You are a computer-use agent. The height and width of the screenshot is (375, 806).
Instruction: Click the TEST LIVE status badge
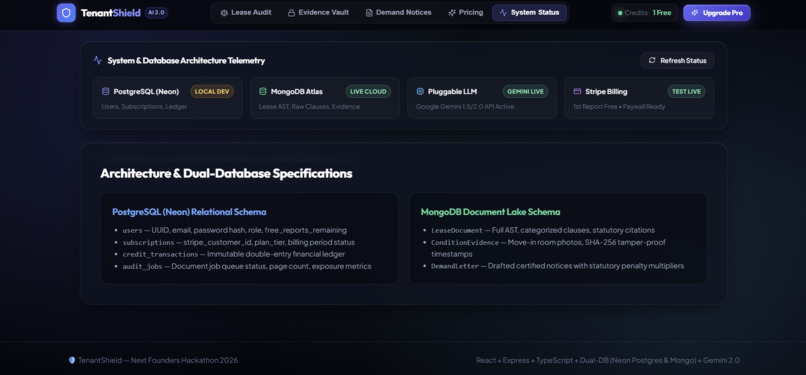(686, 91)
